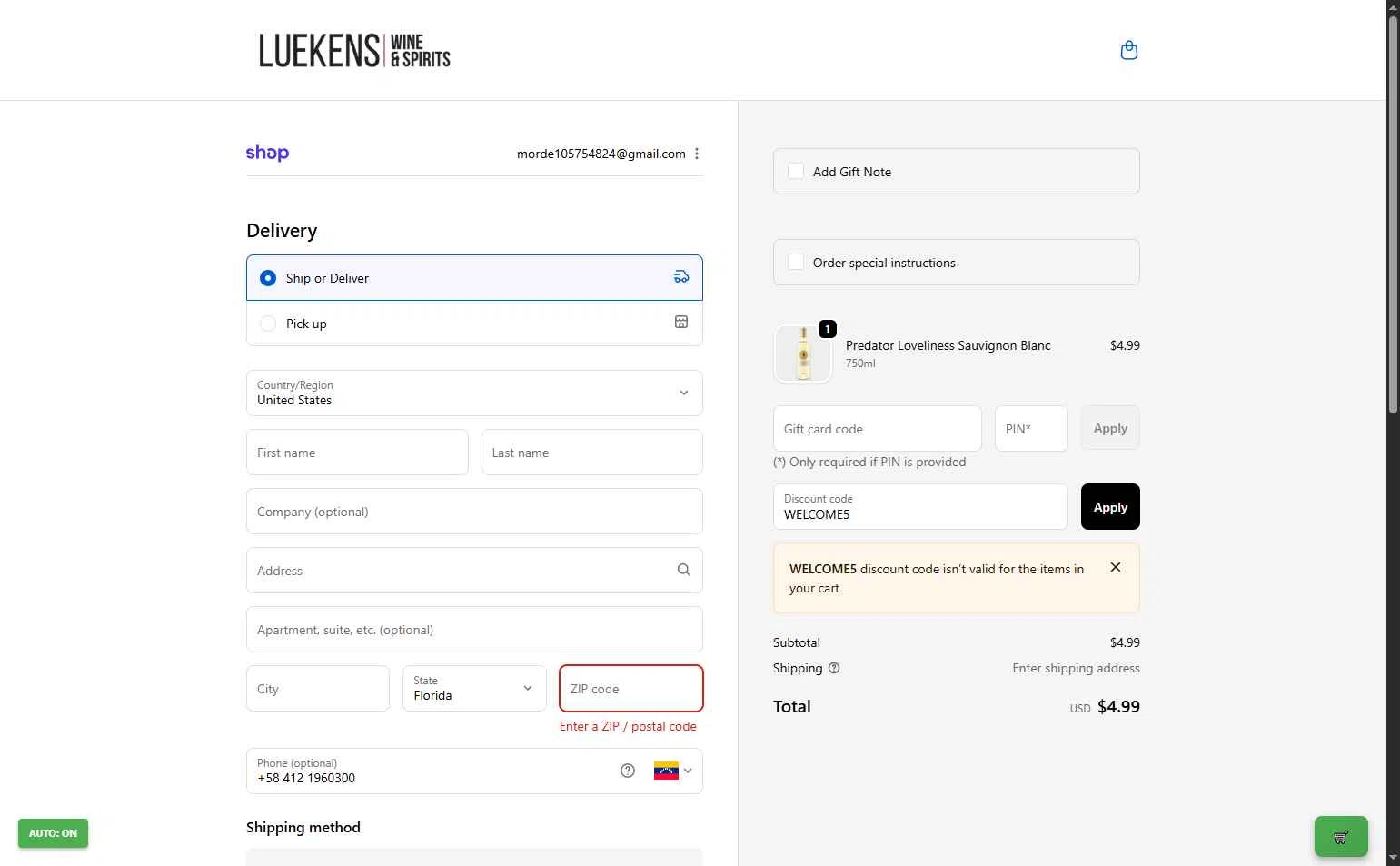Click the Apartment, suite, etc. field

point(474,630)
